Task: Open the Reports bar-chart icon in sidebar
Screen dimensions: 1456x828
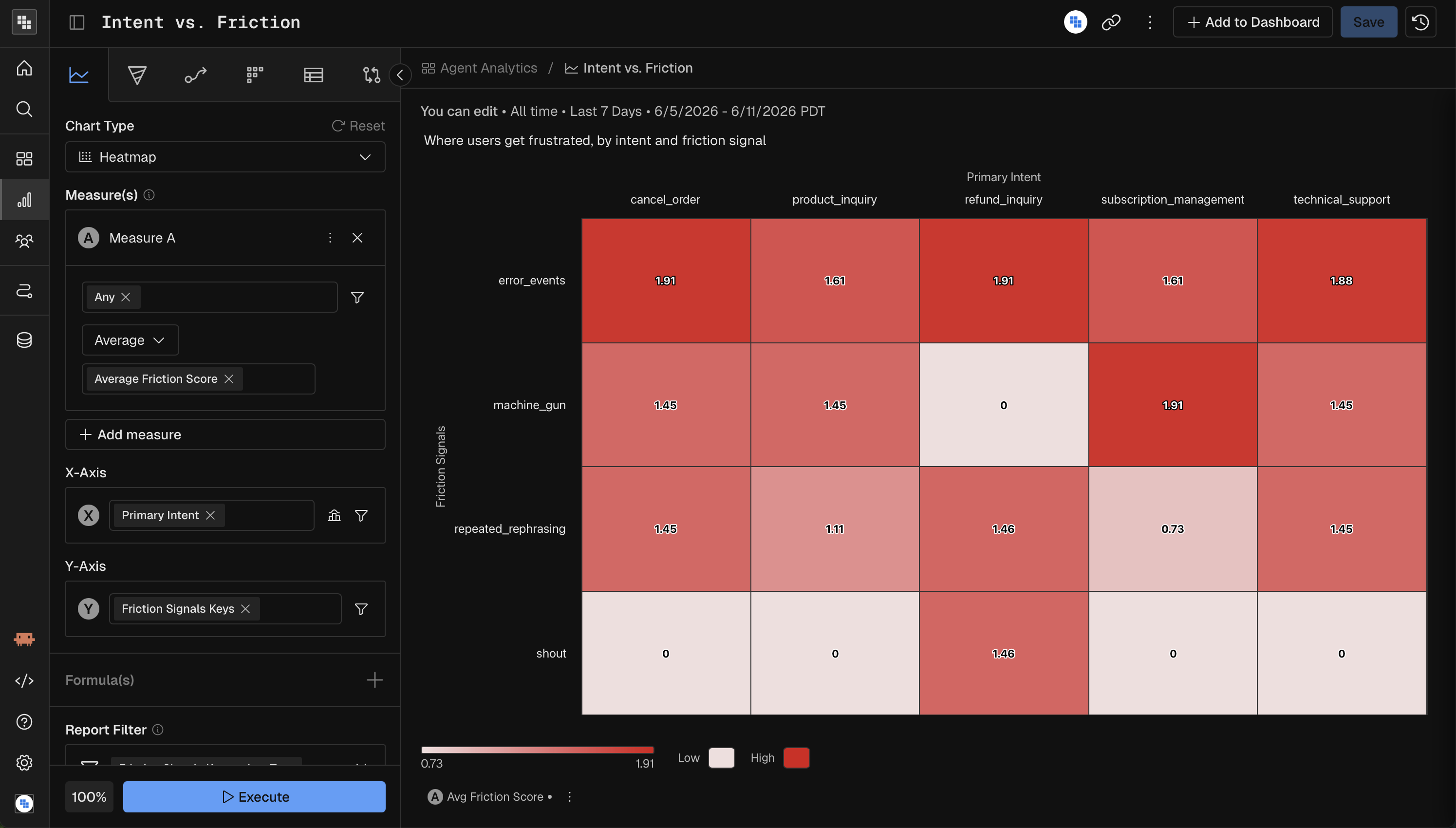Action: pos(24,200)
